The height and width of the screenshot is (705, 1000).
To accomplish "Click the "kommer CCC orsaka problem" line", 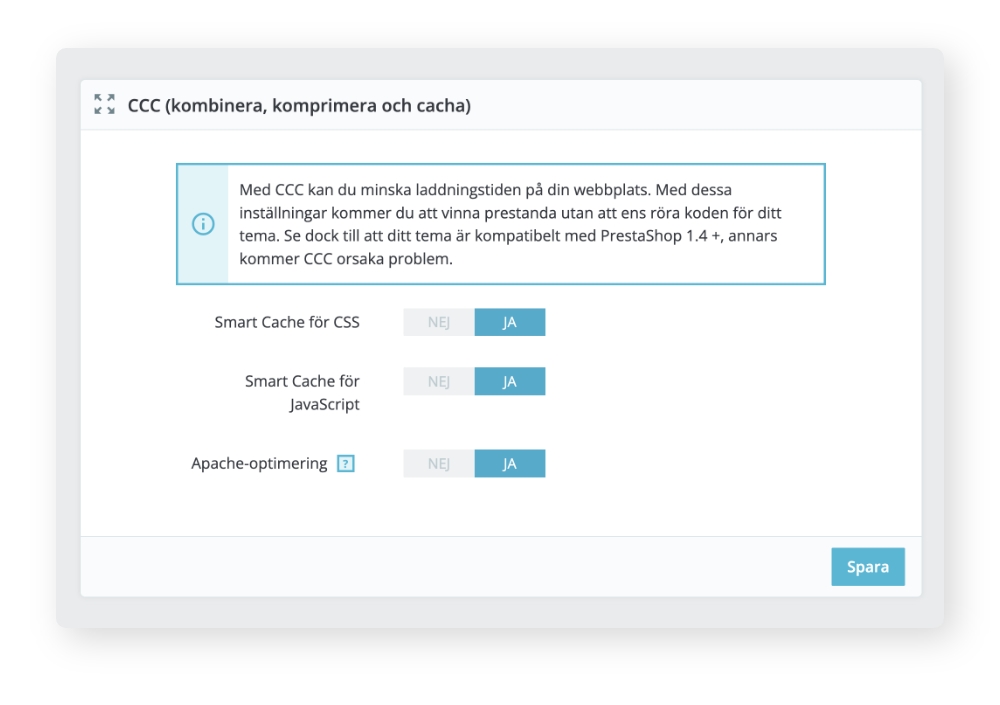I will (346, 259).
